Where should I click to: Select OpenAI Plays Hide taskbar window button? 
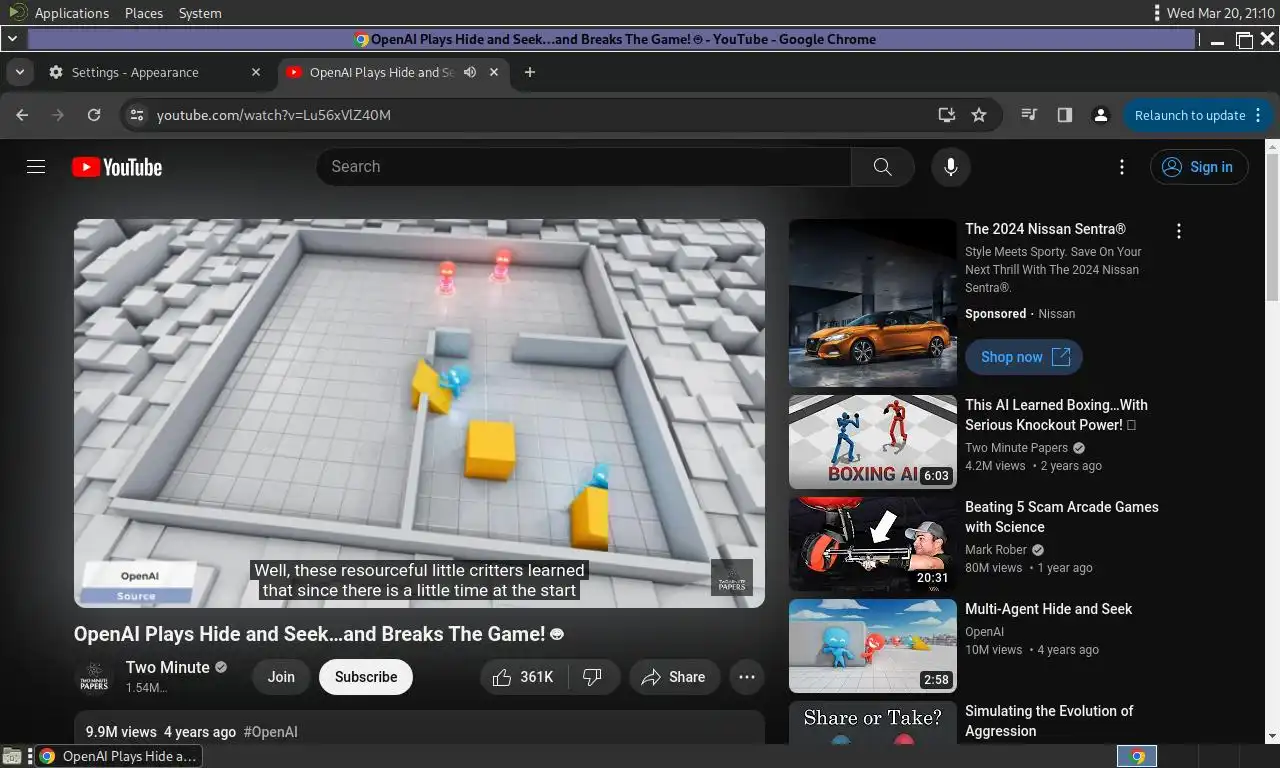coord(118,756)
